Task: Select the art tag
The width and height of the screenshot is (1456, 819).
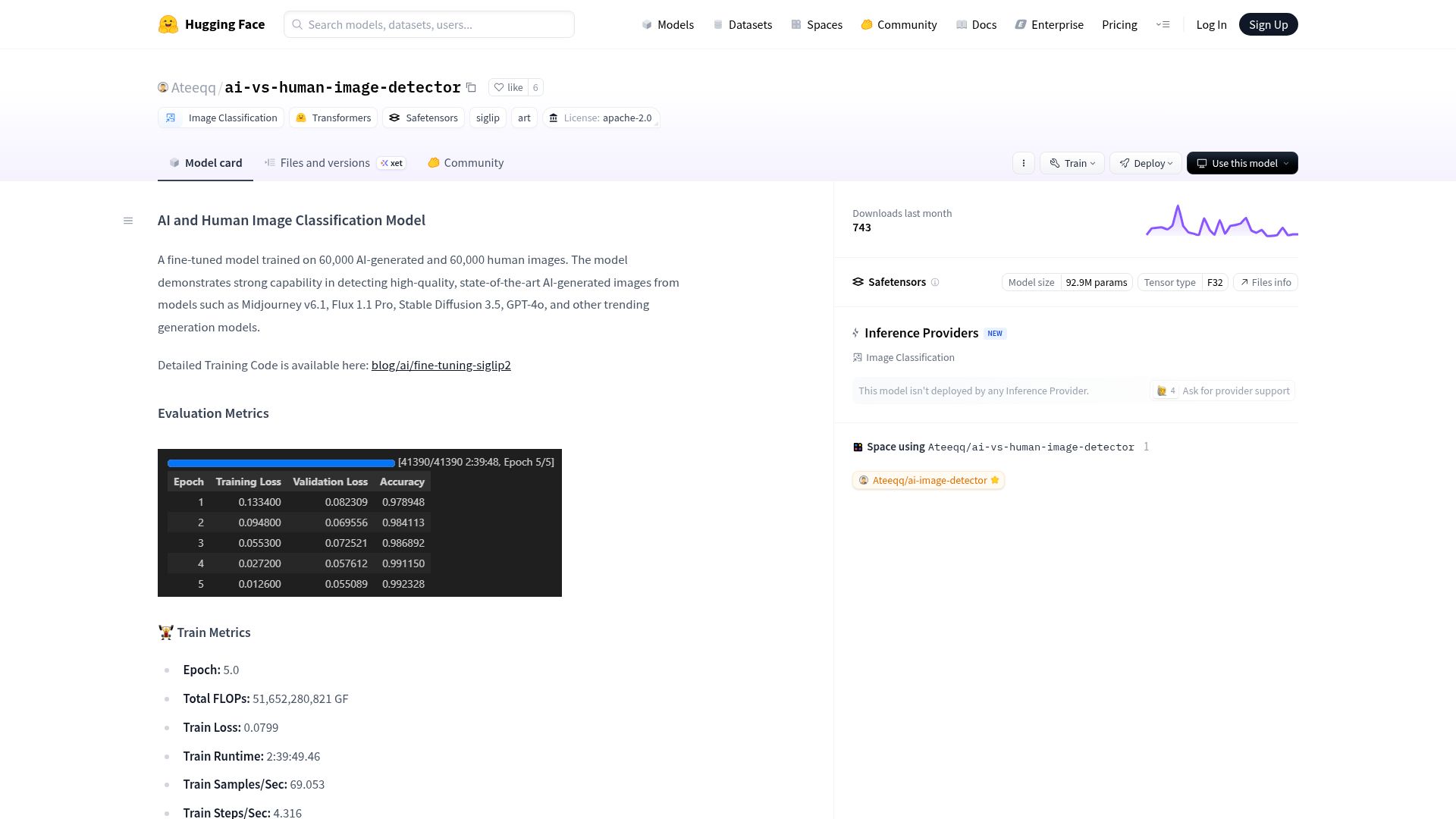Action: [524, 118]
